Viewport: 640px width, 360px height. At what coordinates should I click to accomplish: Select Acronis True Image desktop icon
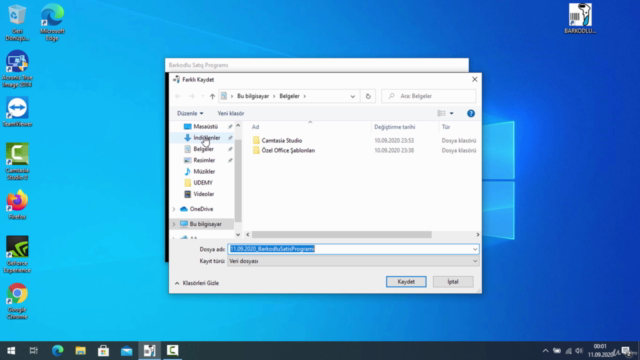17,69
